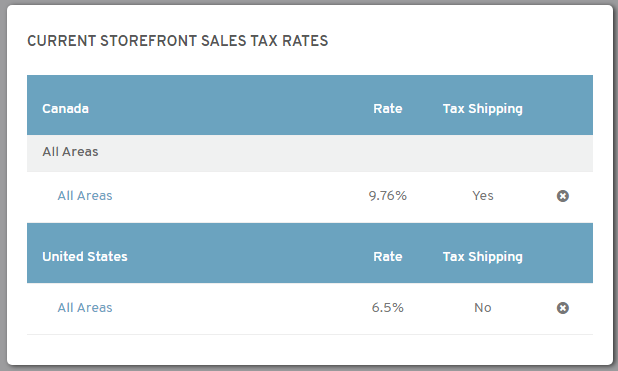Click Tax Shipping header in Canada section
This screenshot has height=371, width=618.
click(483, 109)
